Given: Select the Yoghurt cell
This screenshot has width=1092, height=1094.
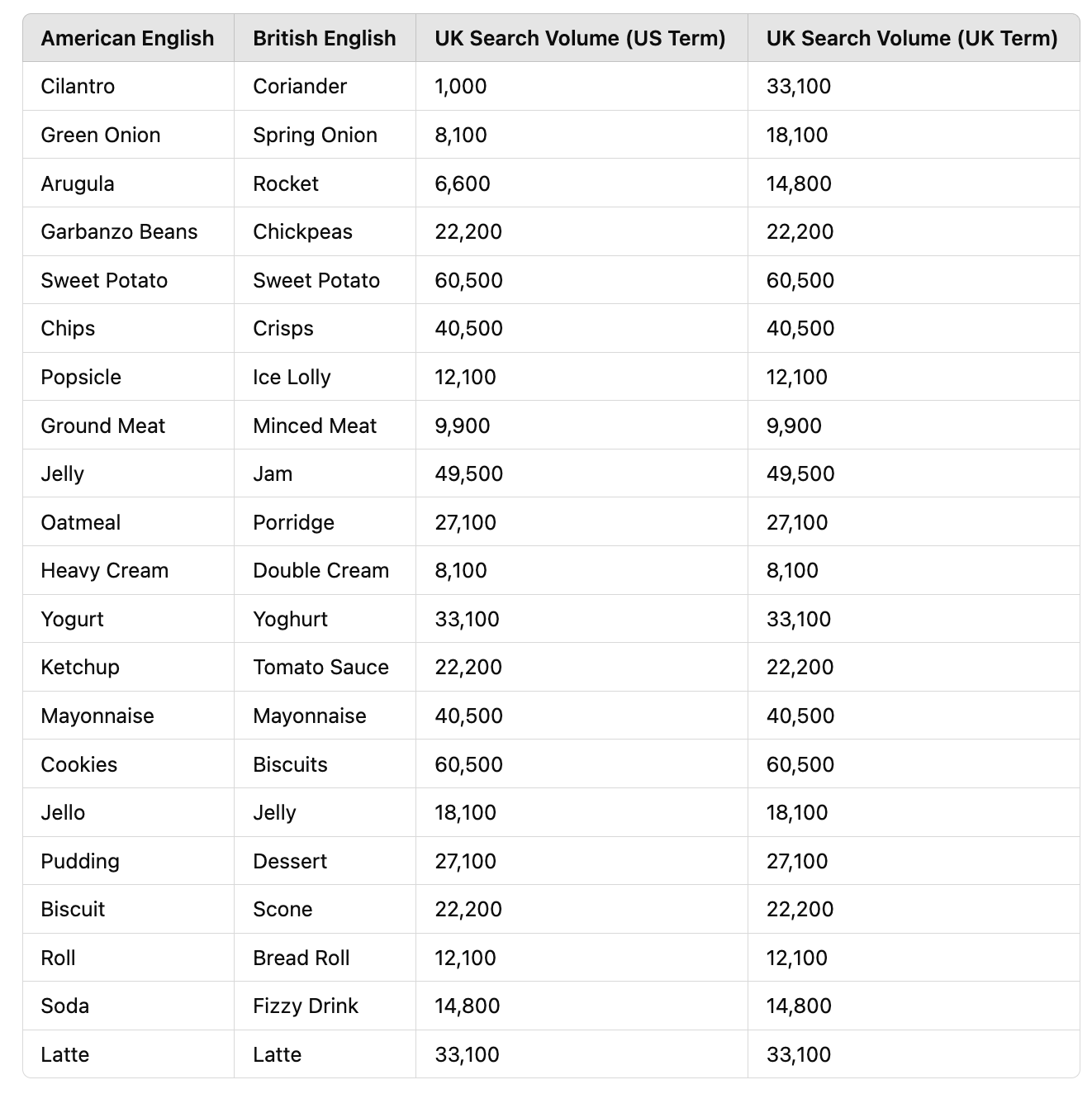Looking at the screenshot, I should (290, 619).
